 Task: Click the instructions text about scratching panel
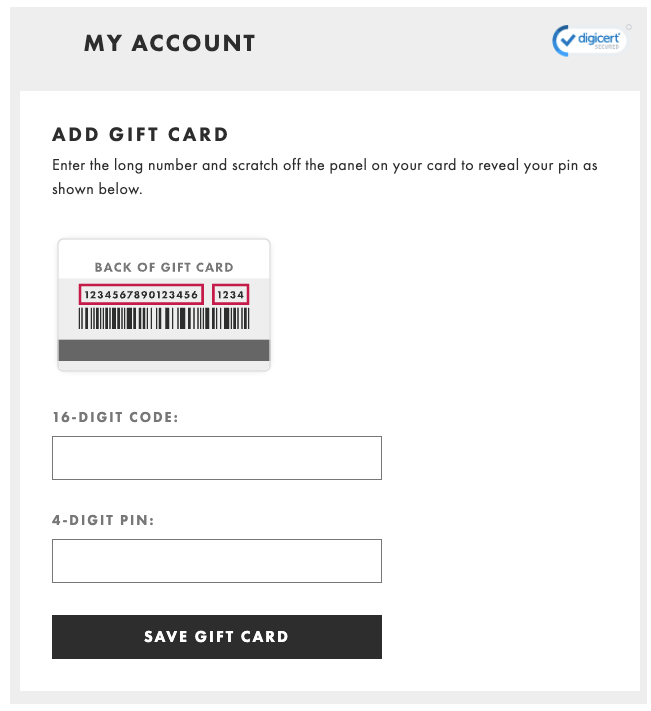[325, 177]
